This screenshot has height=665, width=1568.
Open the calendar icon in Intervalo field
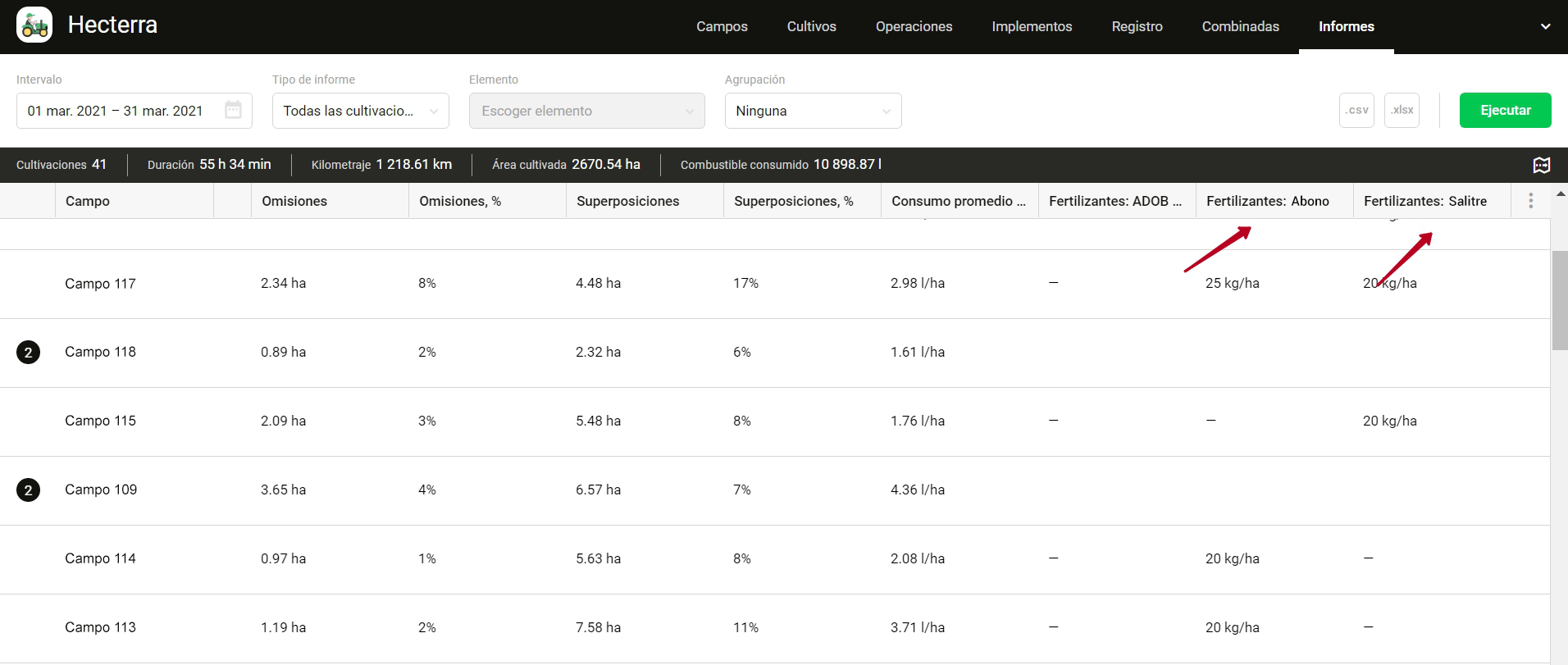[x=234, y=110]
